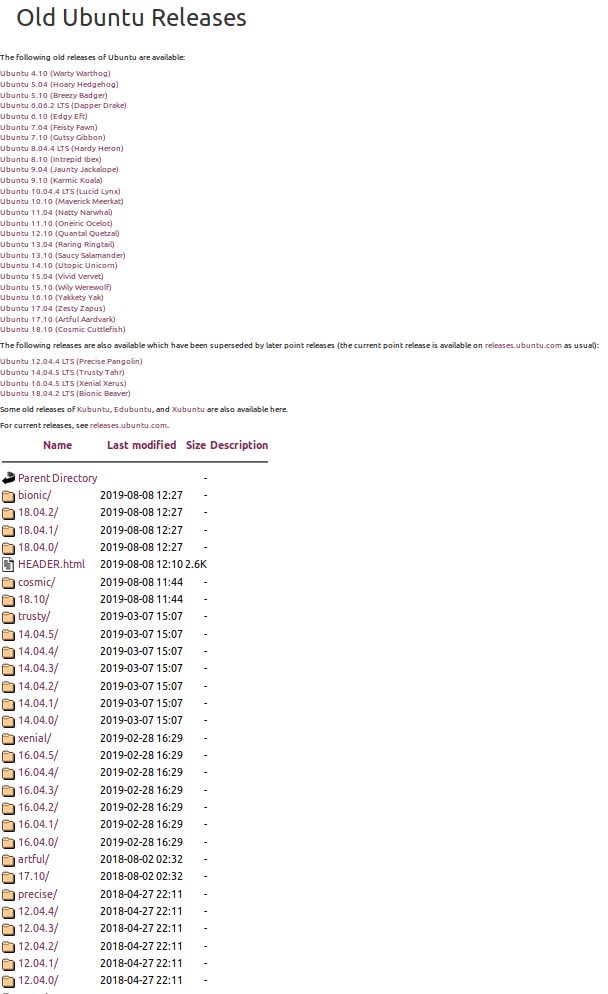
Task: Click the folder icon next to 16.04.3/
Action: [8, 791]
